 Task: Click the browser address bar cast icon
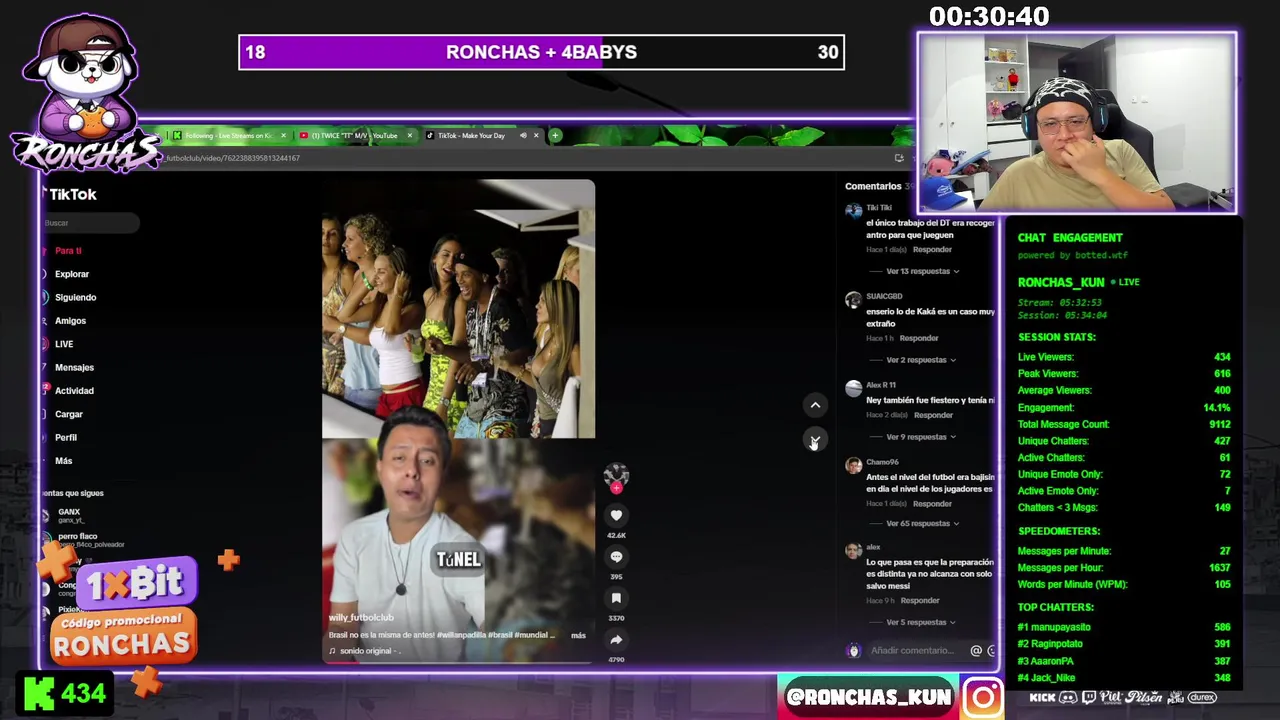click(899, 158)
